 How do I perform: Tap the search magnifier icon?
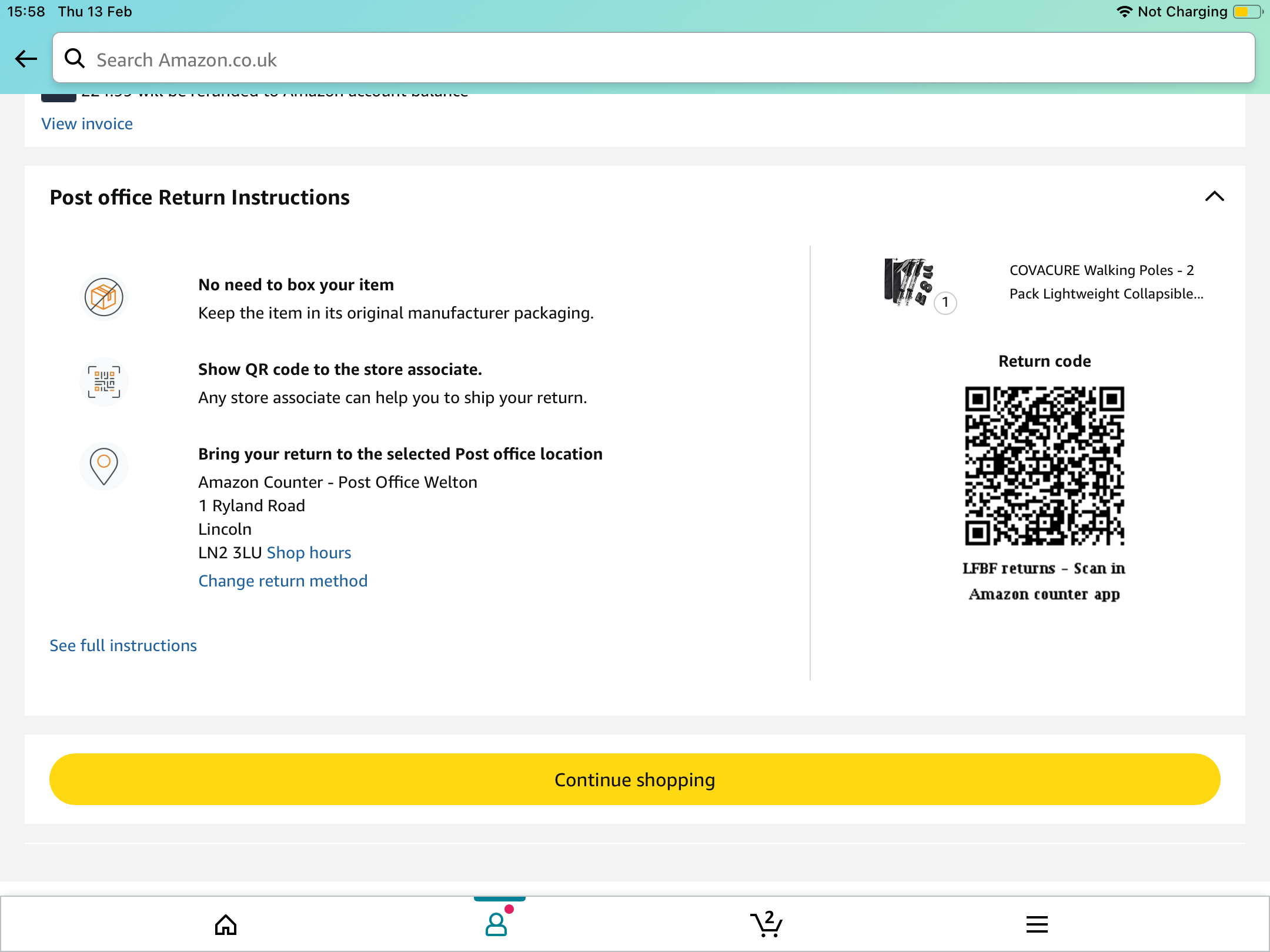[75, 58]
